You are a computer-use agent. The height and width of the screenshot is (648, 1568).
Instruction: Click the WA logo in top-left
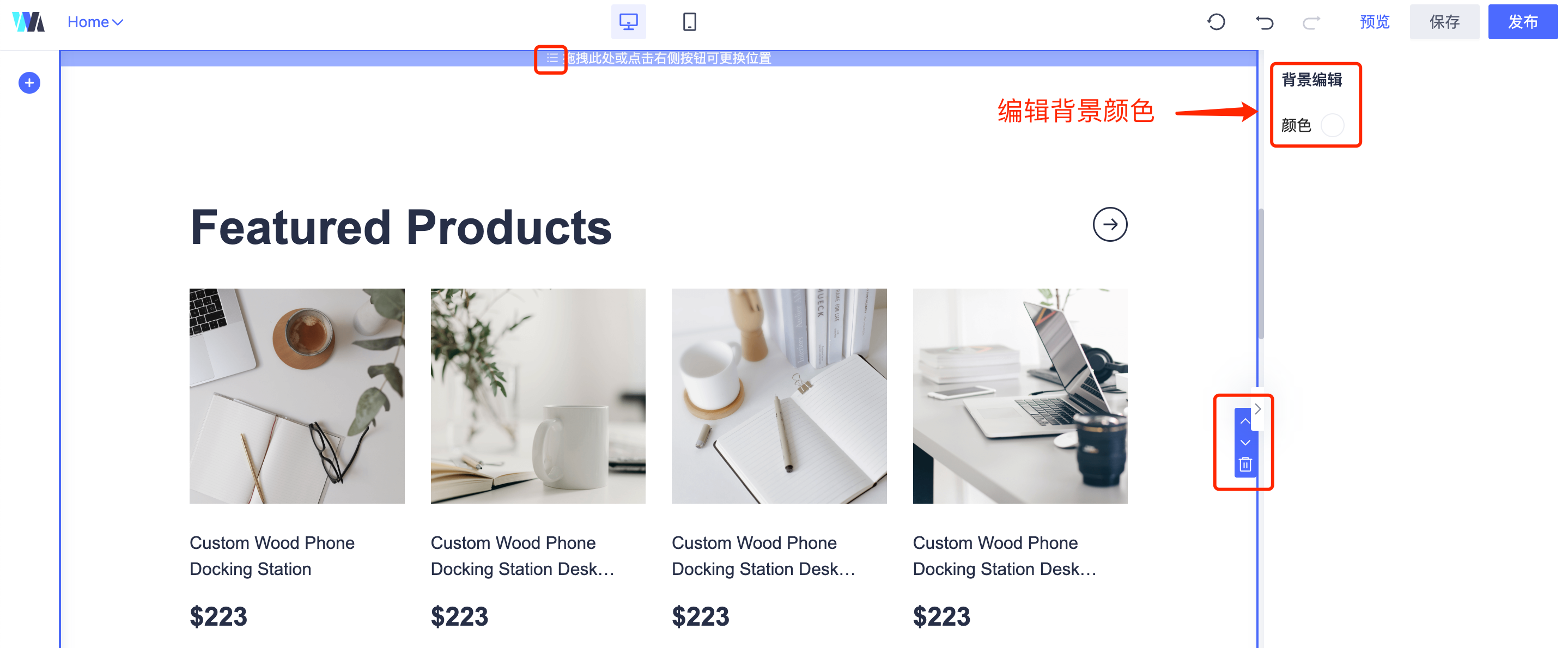coord(29,22)
